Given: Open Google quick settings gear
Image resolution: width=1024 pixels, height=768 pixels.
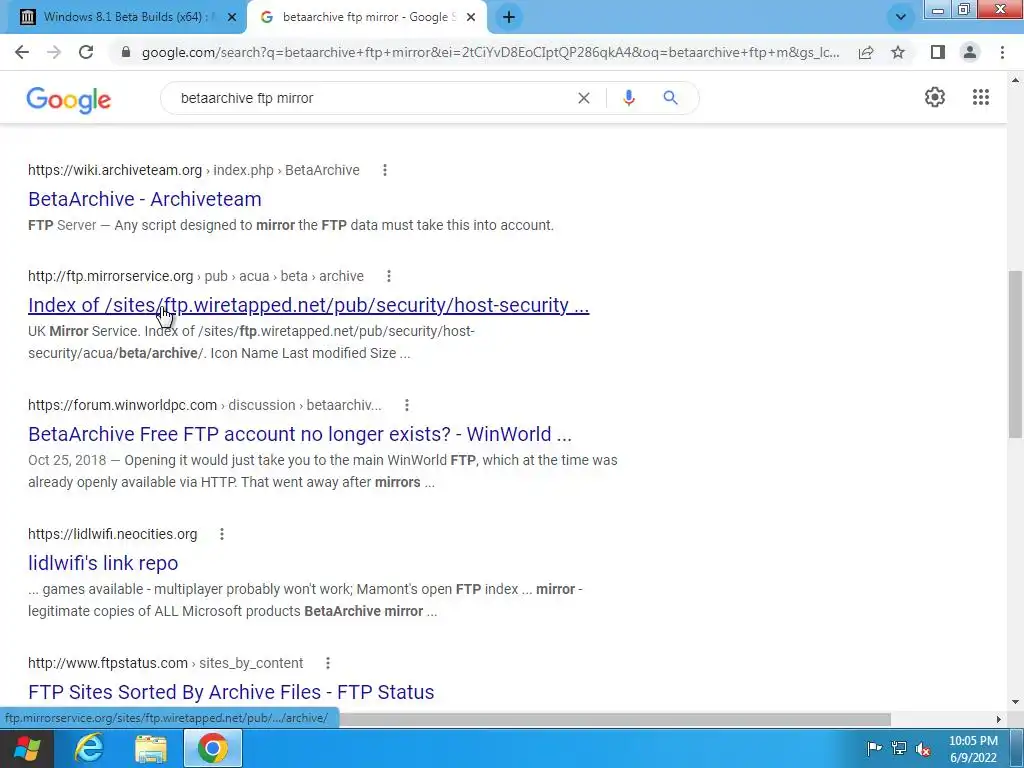Looking at the screenshot, I should tap(935, 97).
